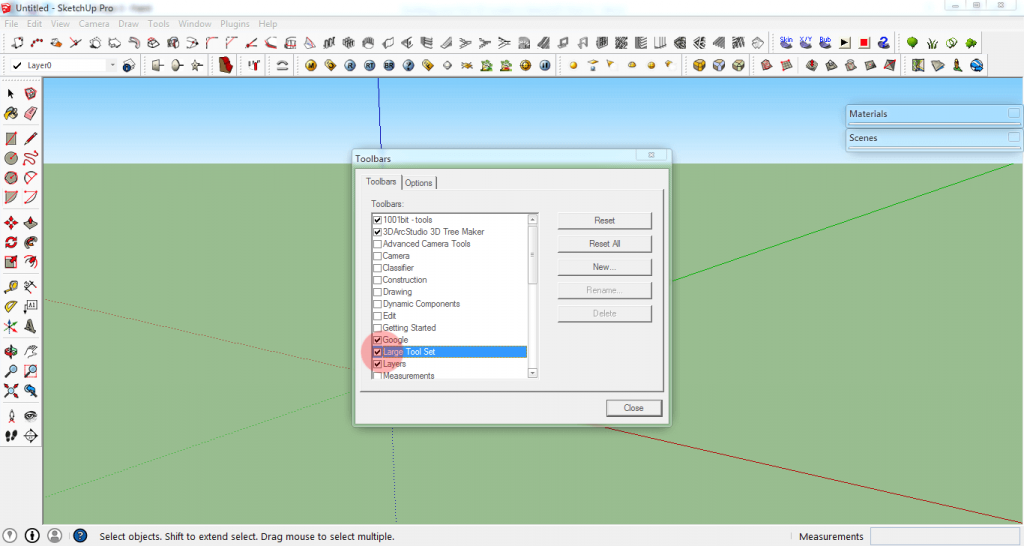
Task: Expand the Scenes panel
Action: [x=1014, y=138]
